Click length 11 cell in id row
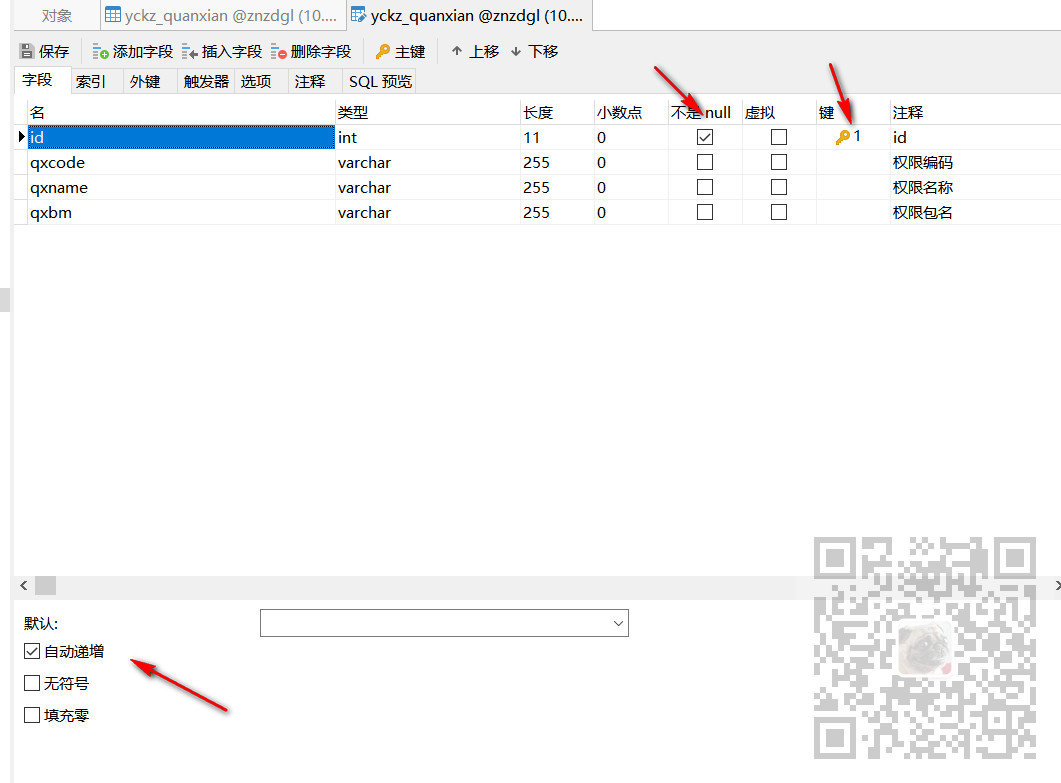This screenshot has height=783, width=1061. pos(557,137)
